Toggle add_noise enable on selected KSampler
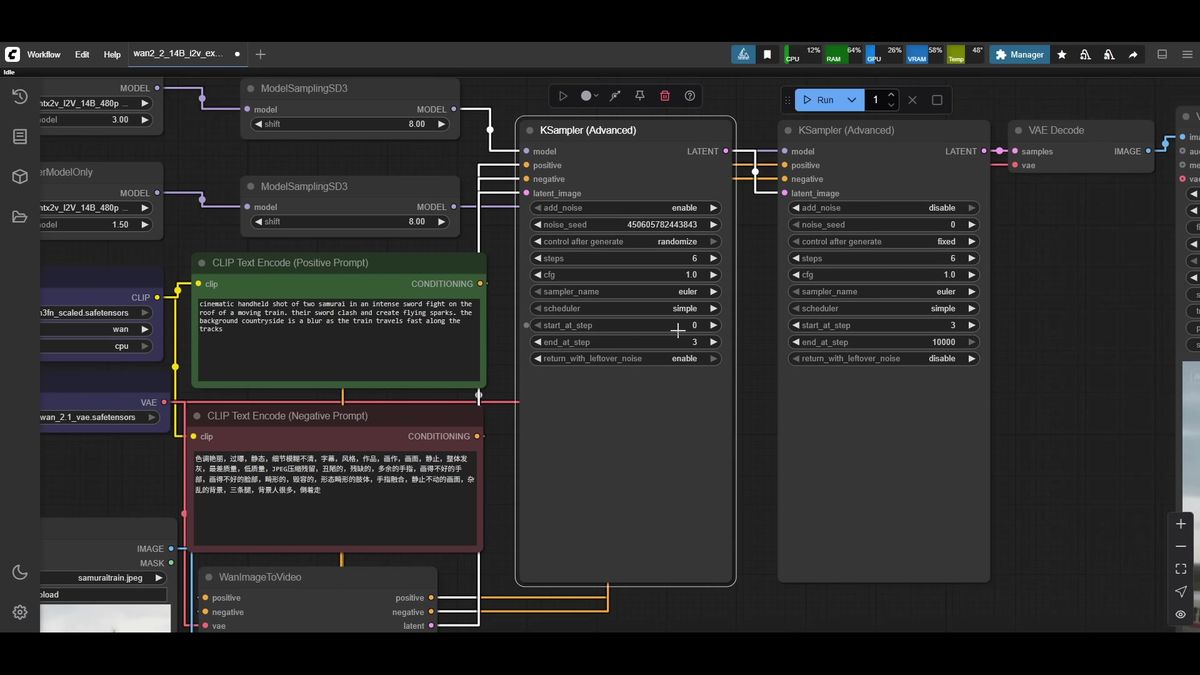The image size is (1200, 675). pyautogui.click(x=625, y=208)
